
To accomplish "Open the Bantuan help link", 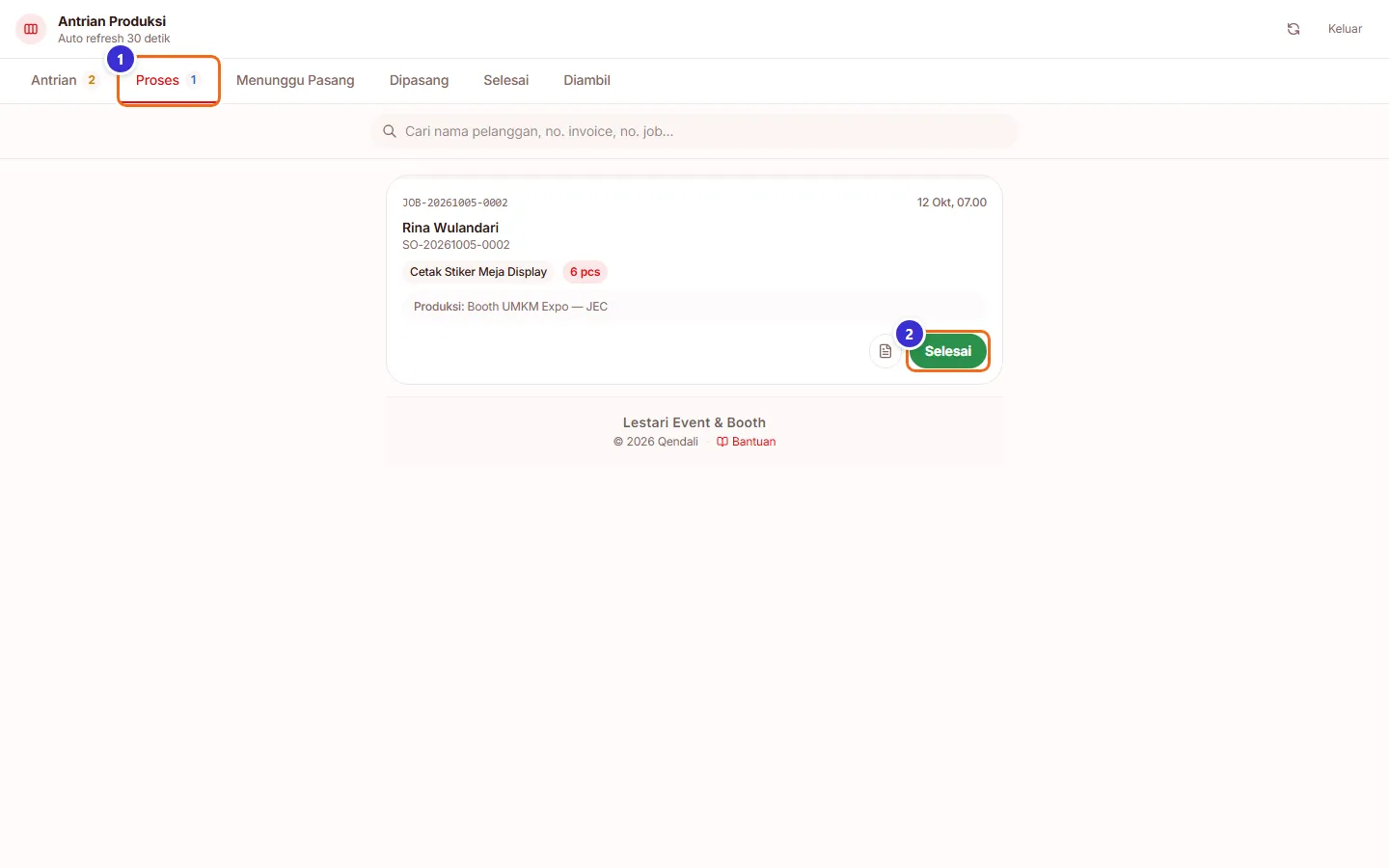I will pos(746,442).
